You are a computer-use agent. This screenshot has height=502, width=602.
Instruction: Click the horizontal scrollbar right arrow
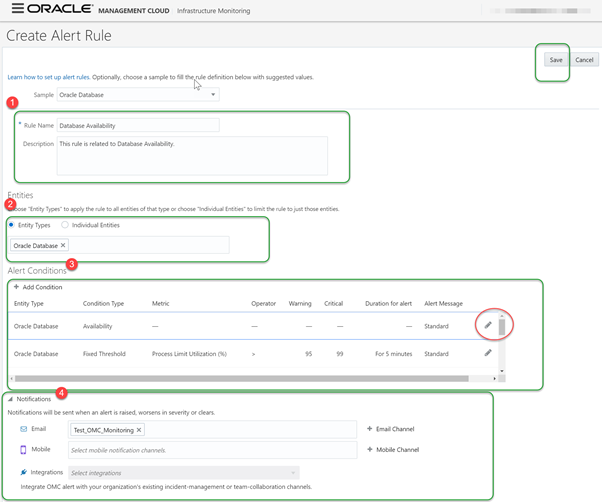(494, 378)
